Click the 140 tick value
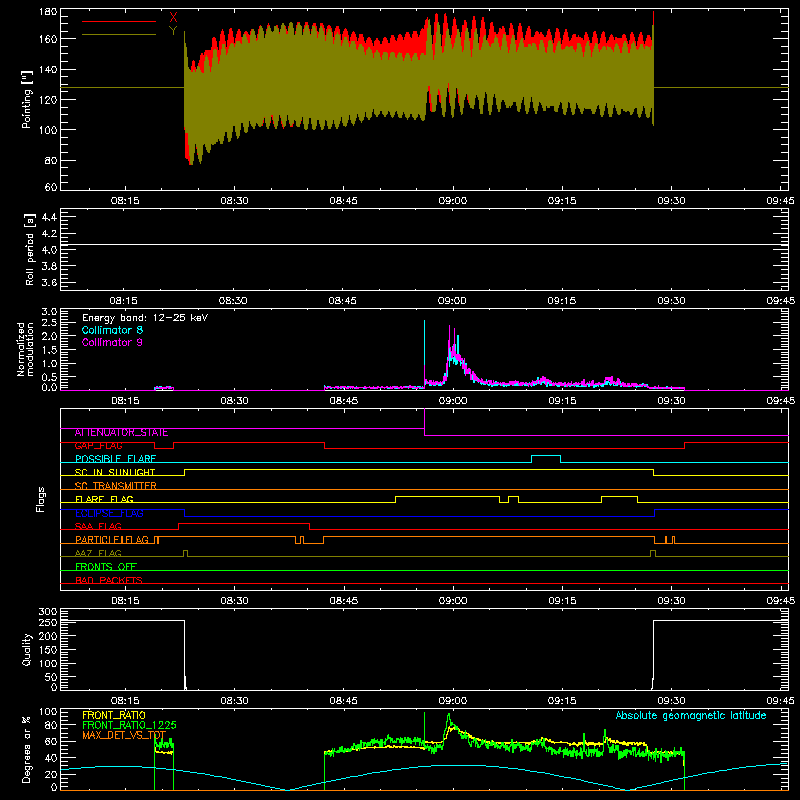The width and height of the screenshot is (800, 800). (x=48, y=70)
